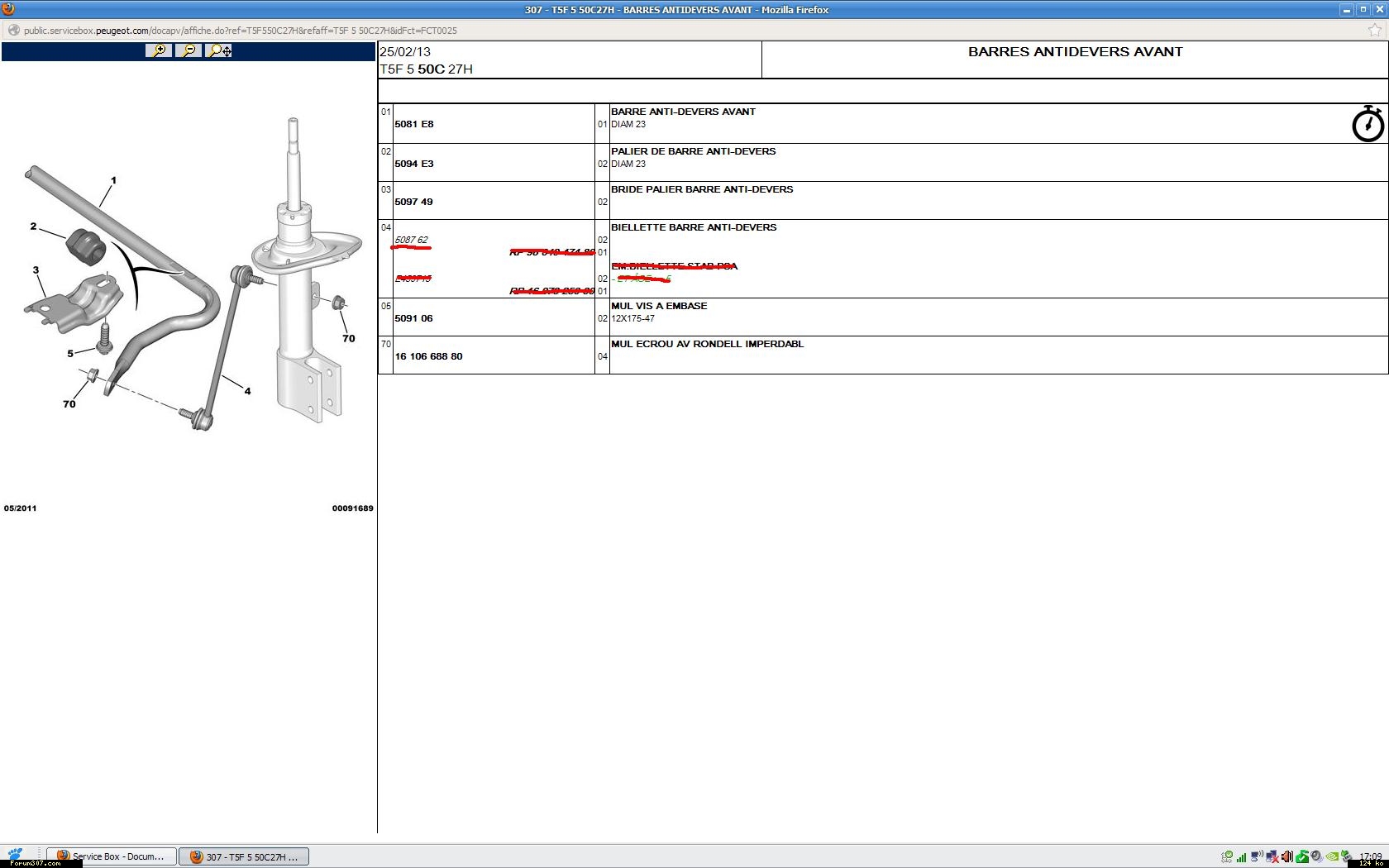The image size is (1389, 868).
Task: Bookmark this page with the star icon
Action: (1375, 31)
